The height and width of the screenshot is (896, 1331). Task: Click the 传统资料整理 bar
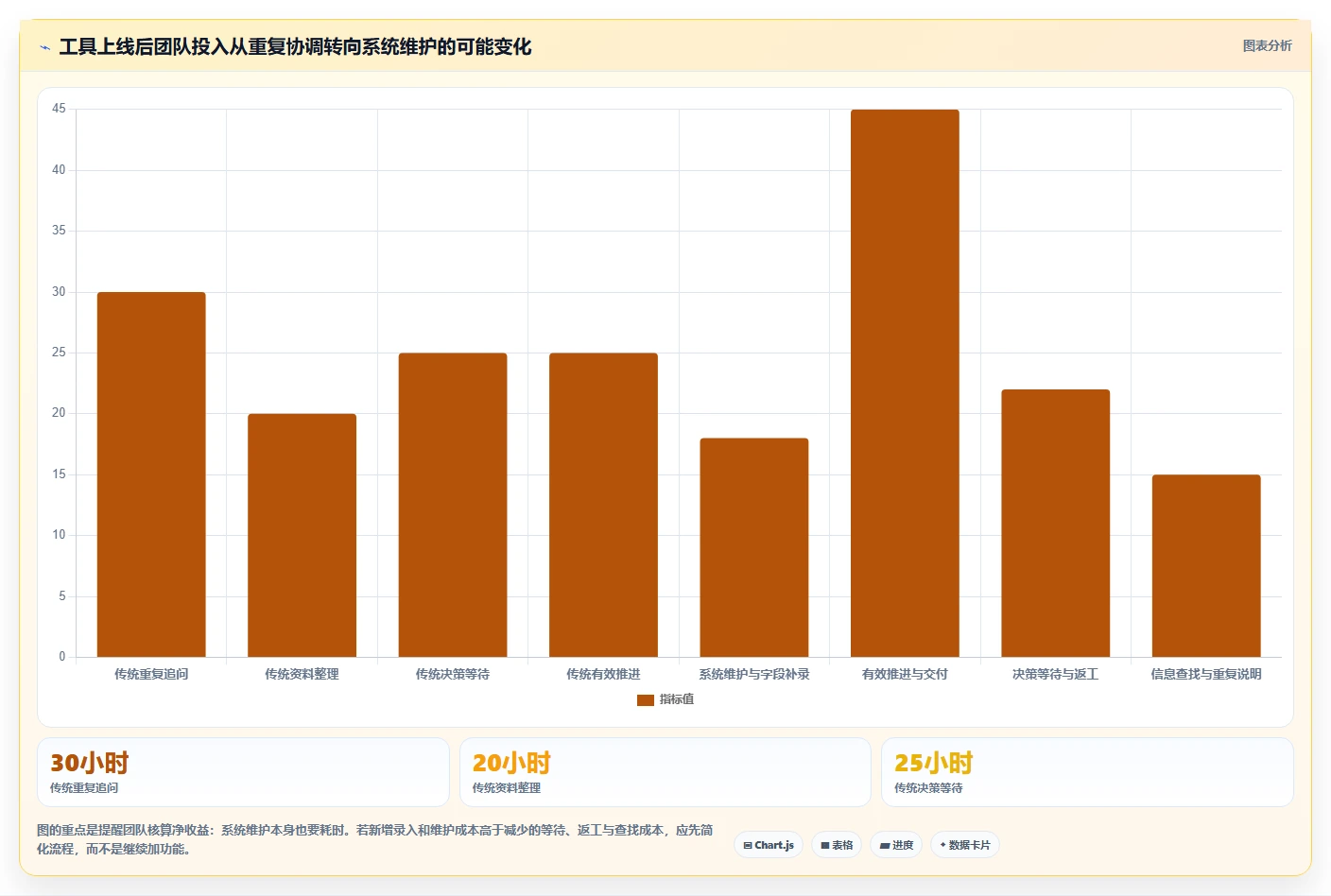click(302, 535)
